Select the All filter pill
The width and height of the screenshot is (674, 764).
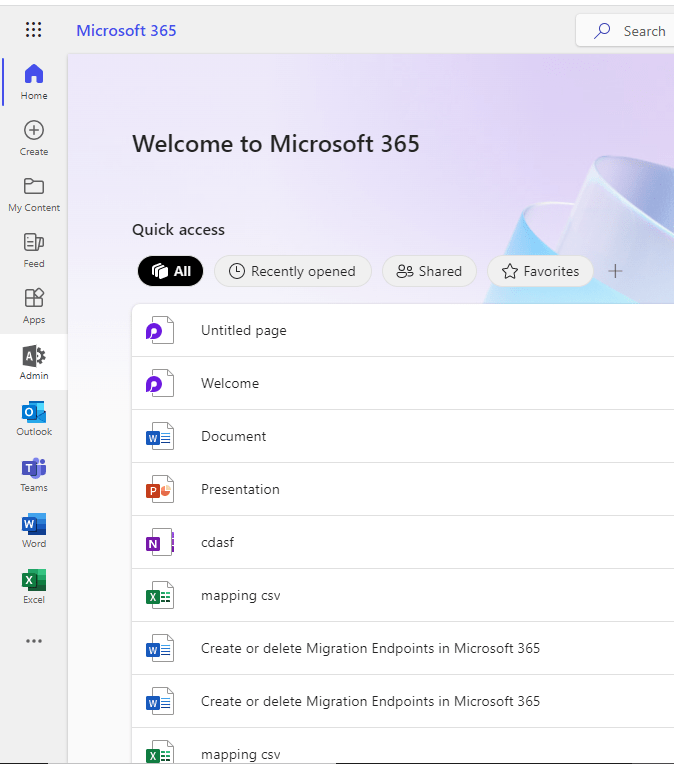[x=171, y=271]
